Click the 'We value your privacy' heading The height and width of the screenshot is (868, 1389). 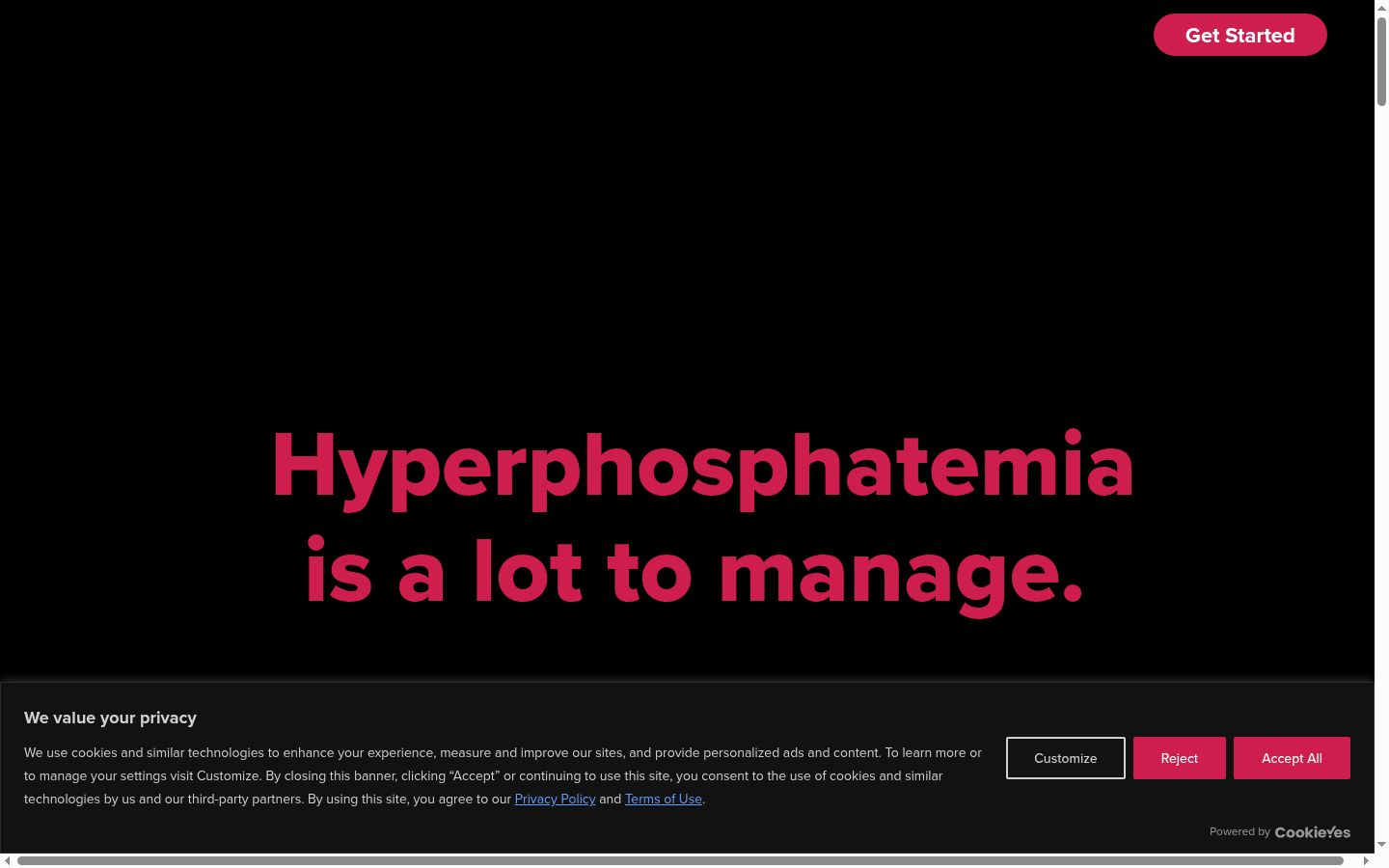(110, 718)
